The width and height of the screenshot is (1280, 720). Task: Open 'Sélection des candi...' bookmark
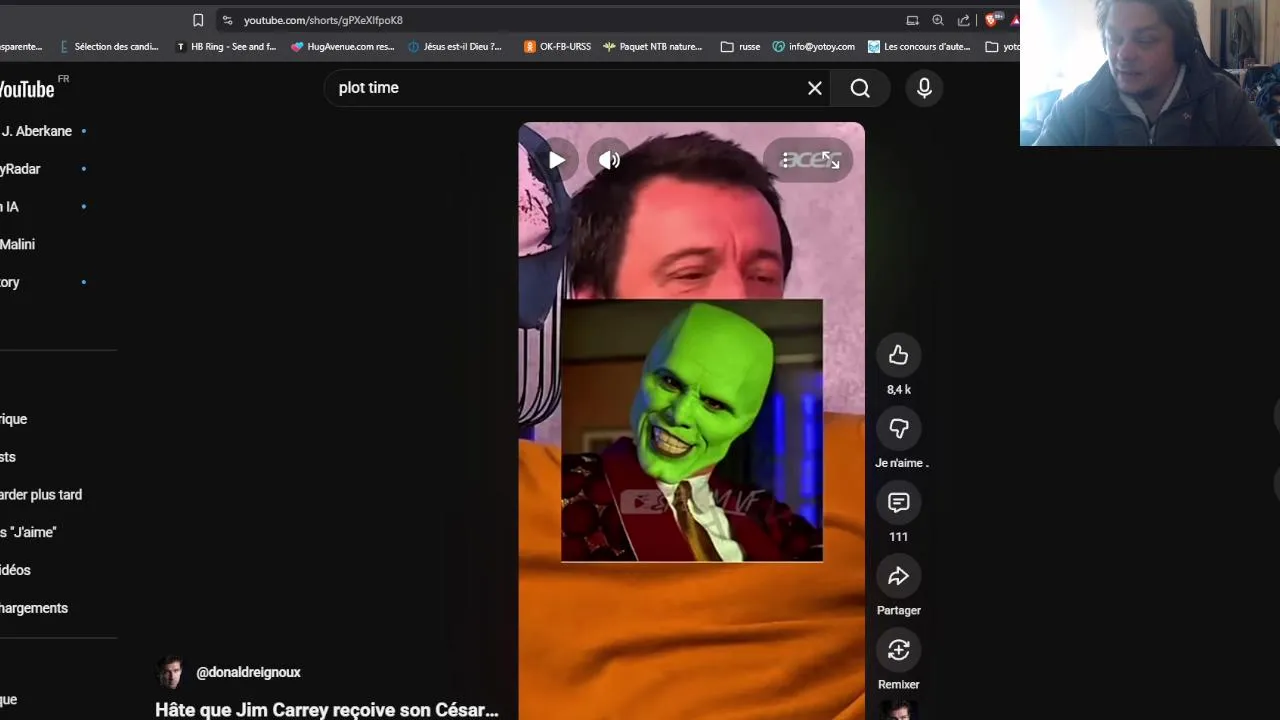109,46
